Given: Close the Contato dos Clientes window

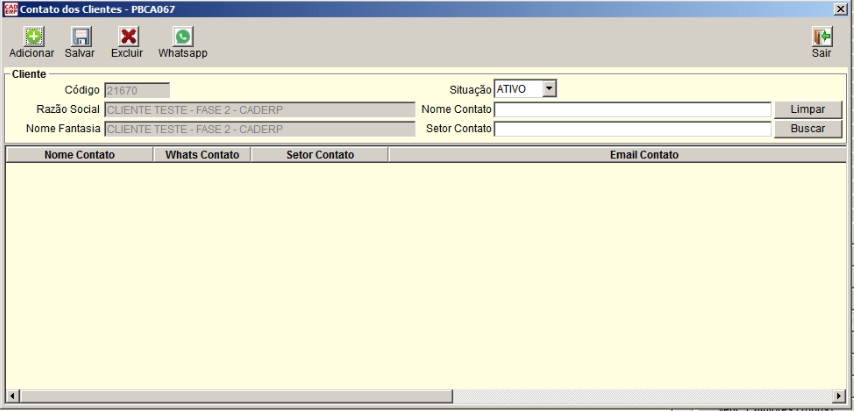Looking at the screenshot, I should 840,9.
